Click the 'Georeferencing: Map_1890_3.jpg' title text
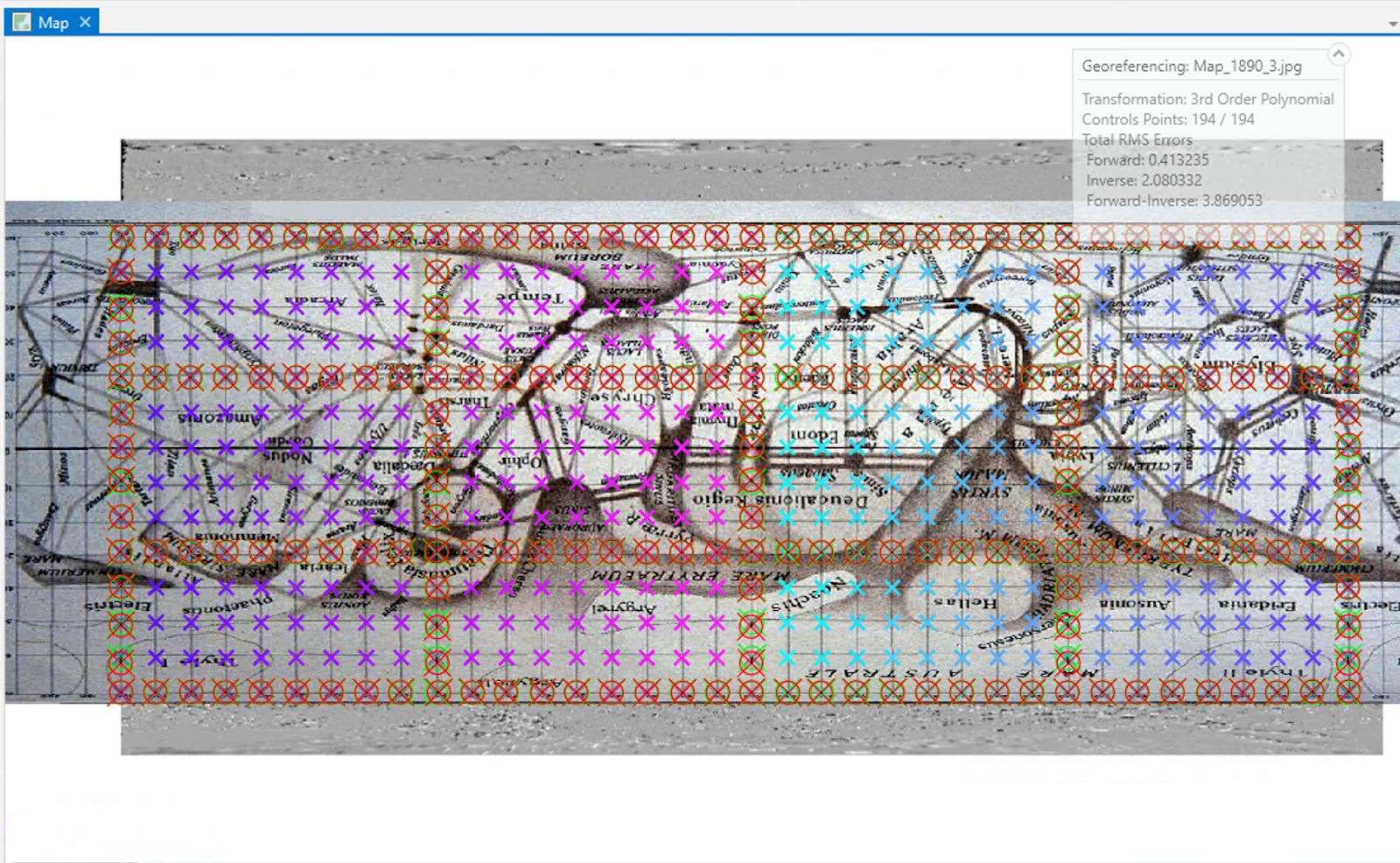 [1192, 67]
